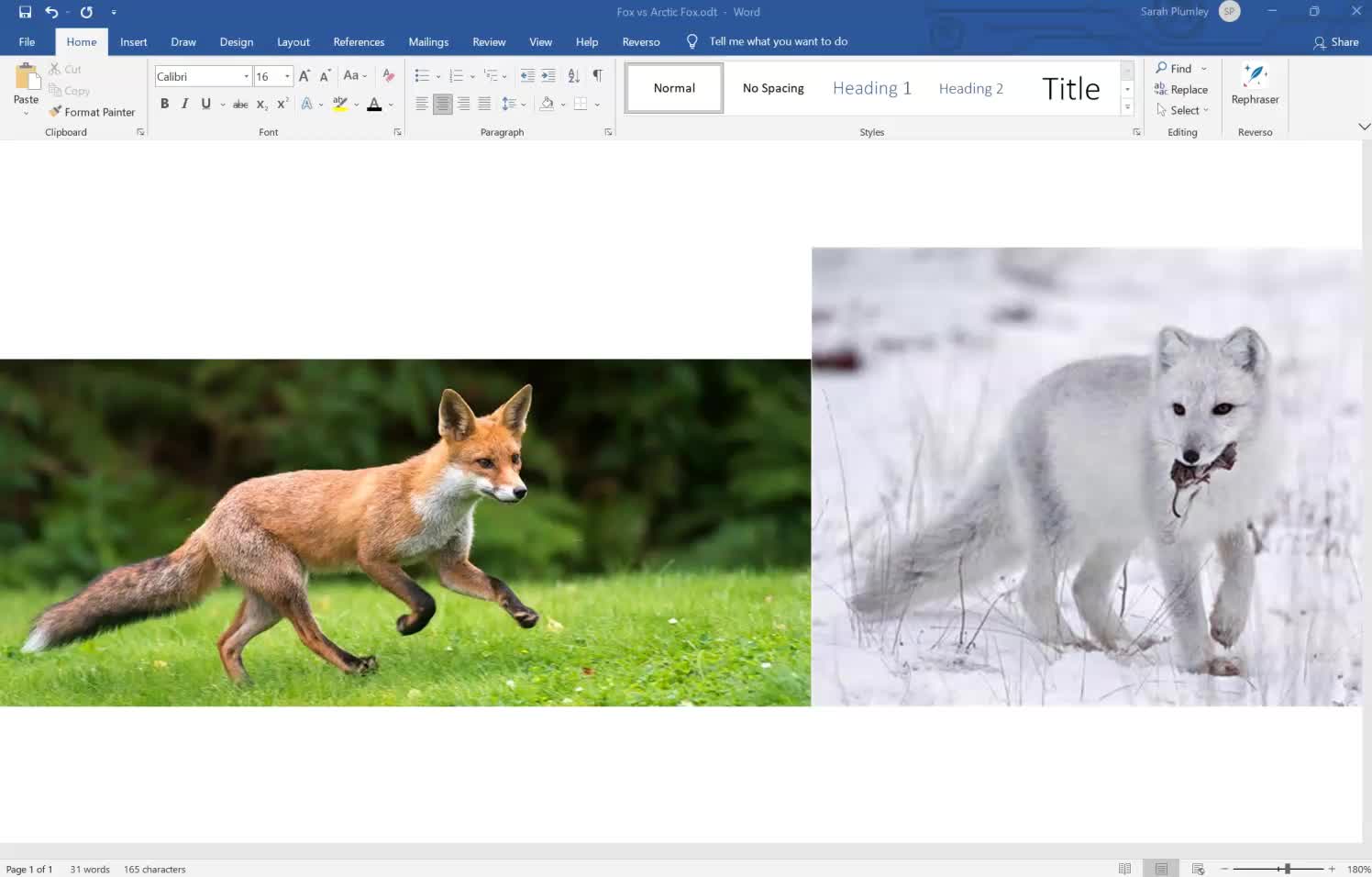
Task: Click the Paste clipboard icon
Action: (27, 78)
